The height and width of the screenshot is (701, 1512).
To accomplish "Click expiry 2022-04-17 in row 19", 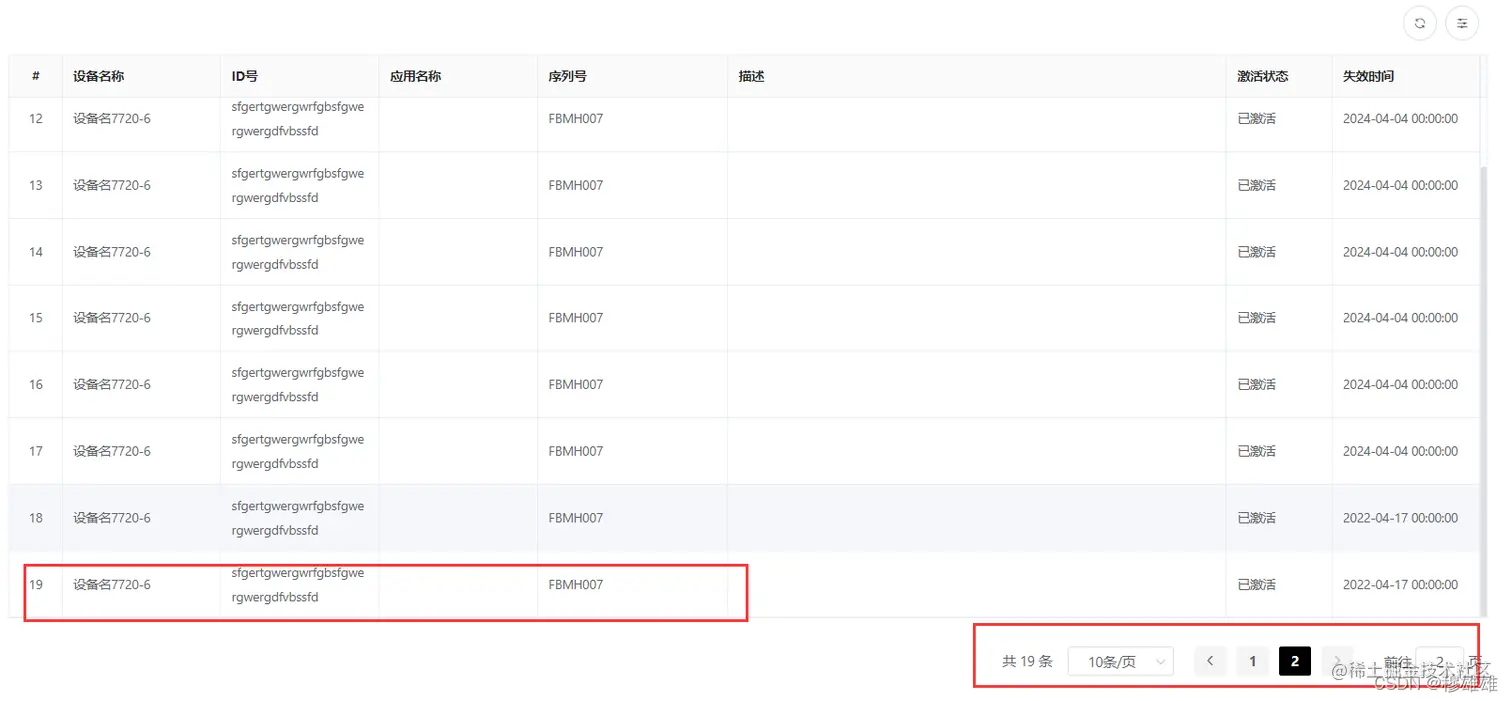I will 1400,584.
